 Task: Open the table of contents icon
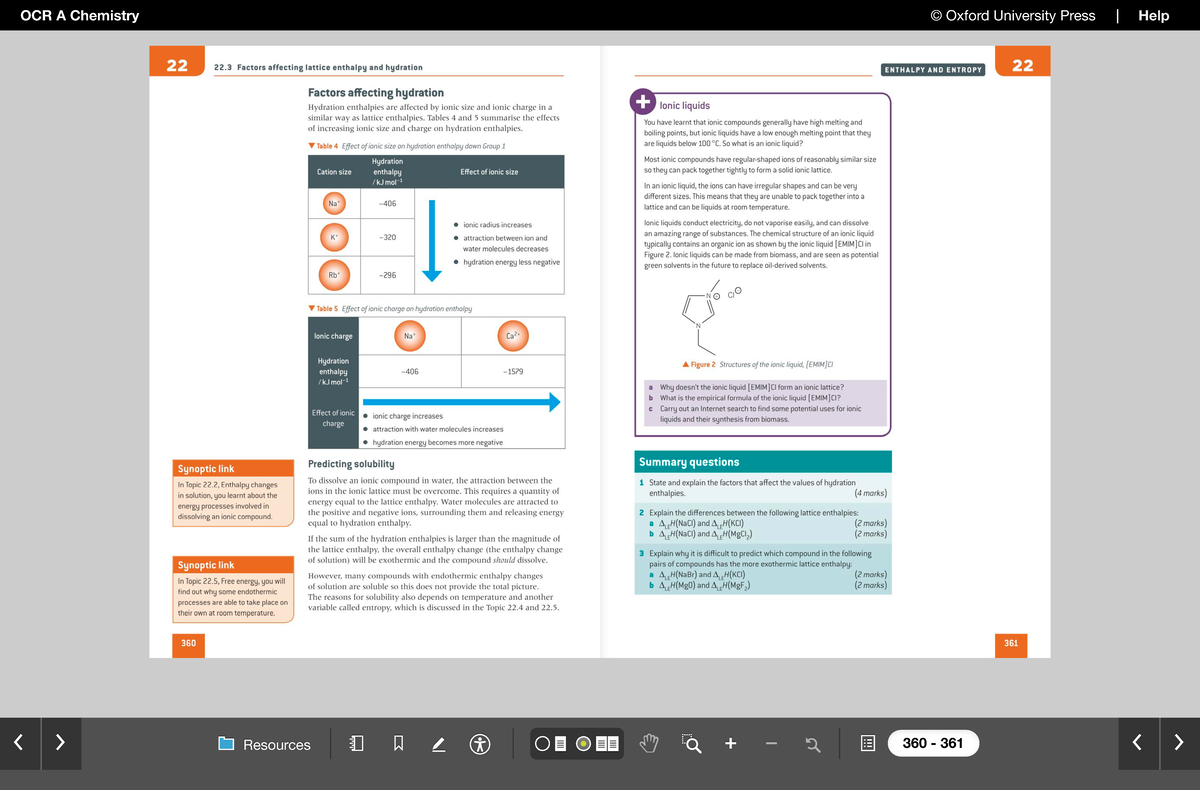click(357, 744)
